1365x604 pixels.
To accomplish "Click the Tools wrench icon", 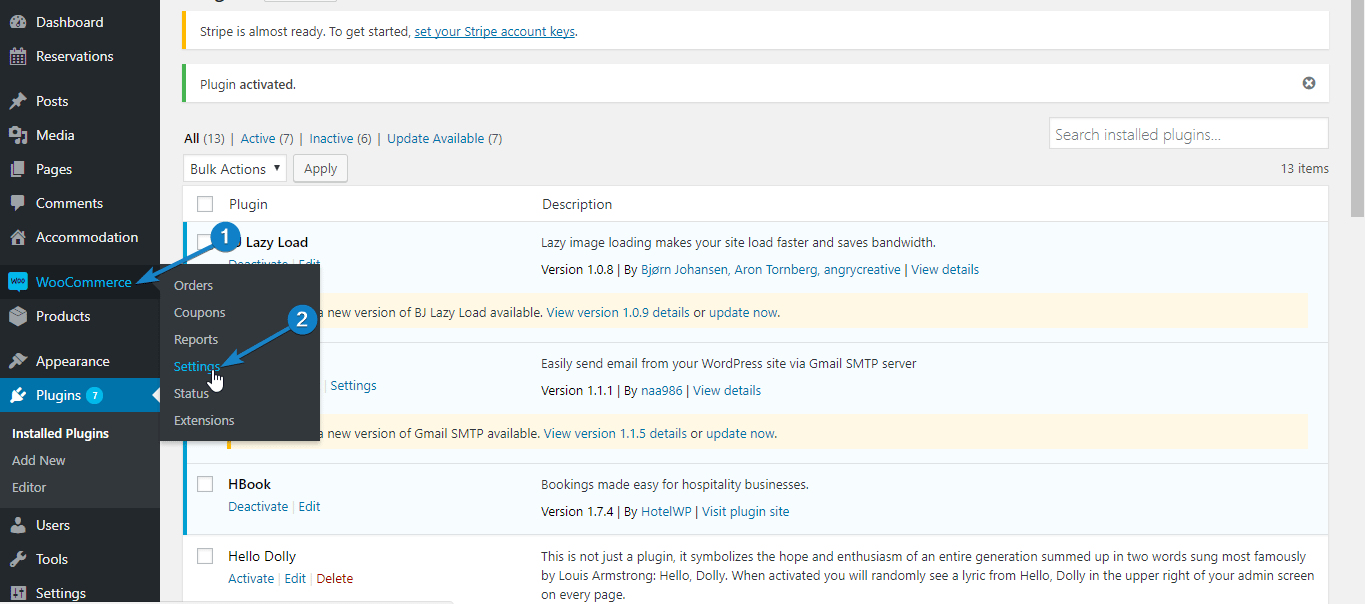I will click(x=18, y=559).
